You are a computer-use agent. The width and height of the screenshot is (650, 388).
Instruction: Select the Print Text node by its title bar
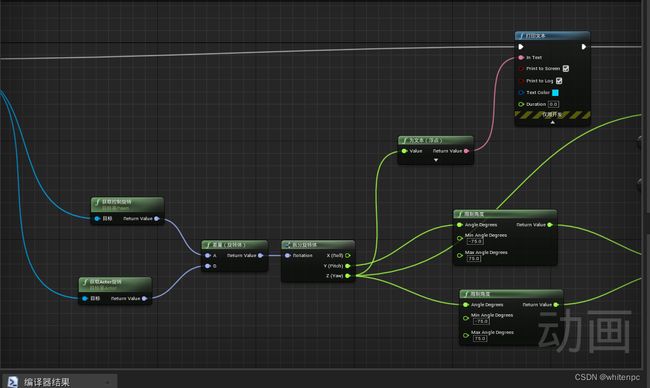[553, 36]
